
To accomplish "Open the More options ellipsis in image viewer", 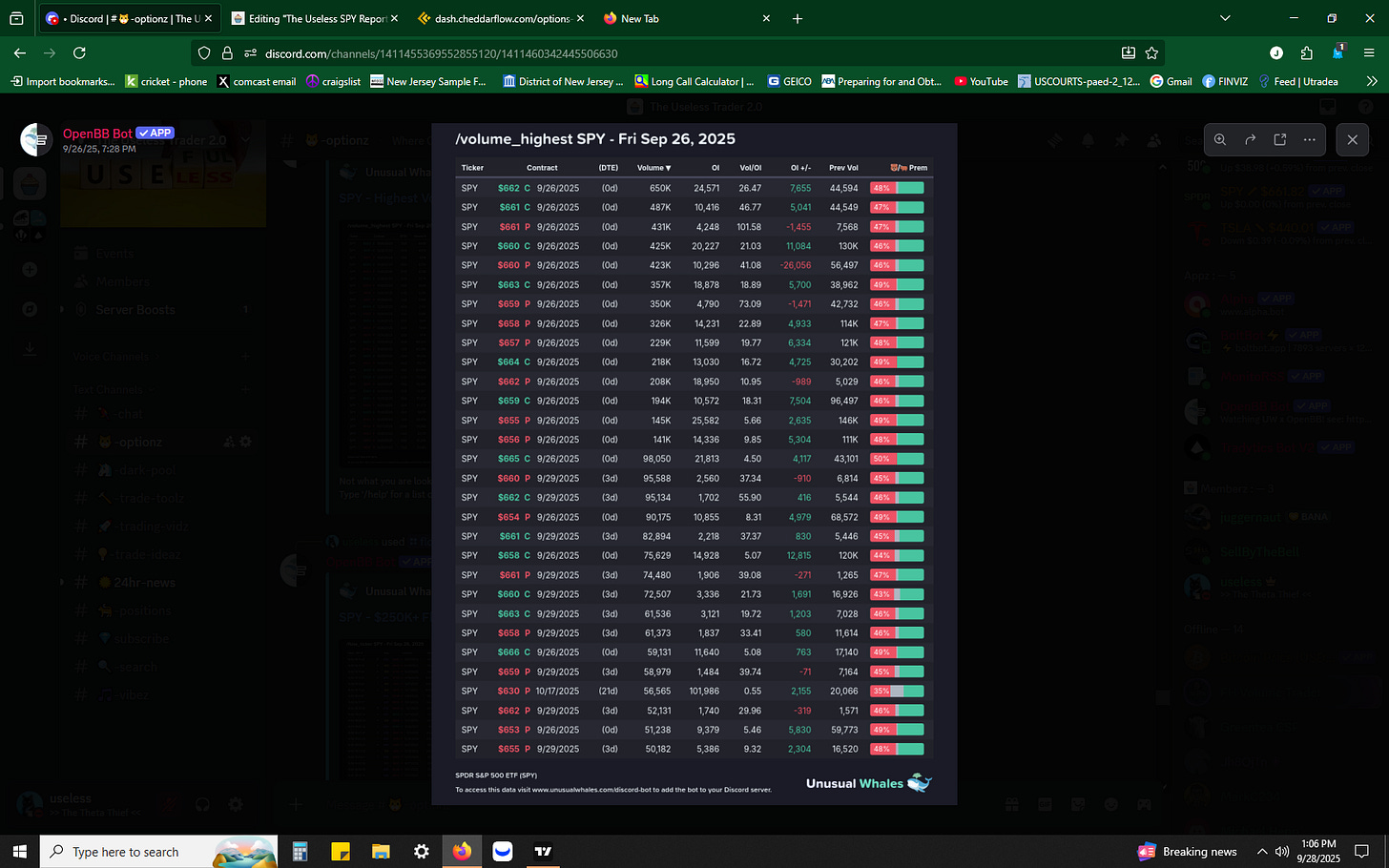I will pyautogui.click(x=1310, y=139).
